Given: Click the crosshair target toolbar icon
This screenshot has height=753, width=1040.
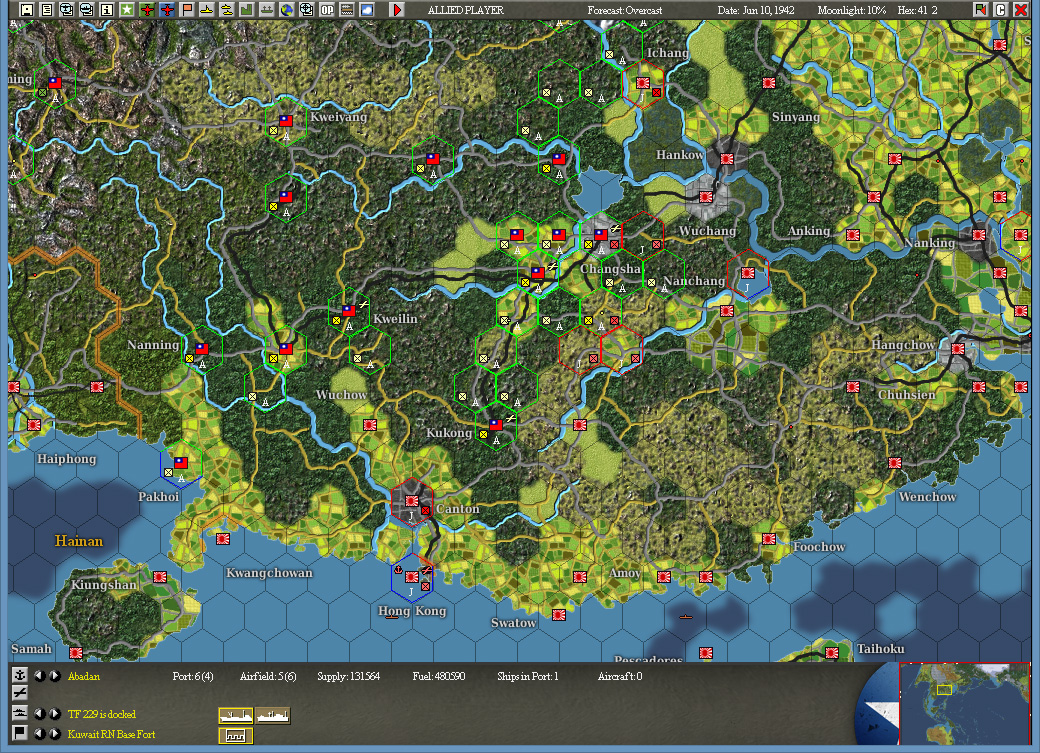Looking at the screenshot, I should pyautogui.click(x=306, y=10).
